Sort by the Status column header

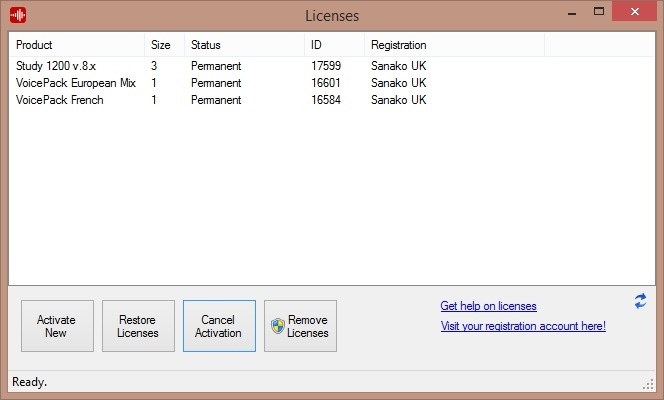click(245, 45)
